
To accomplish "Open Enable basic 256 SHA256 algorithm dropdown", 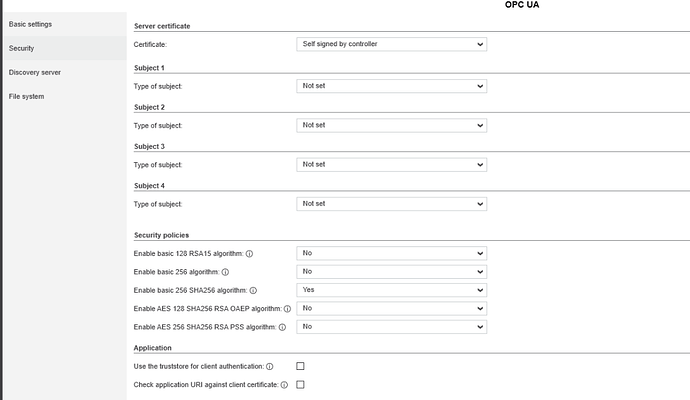I will click(x=391, y=290).
